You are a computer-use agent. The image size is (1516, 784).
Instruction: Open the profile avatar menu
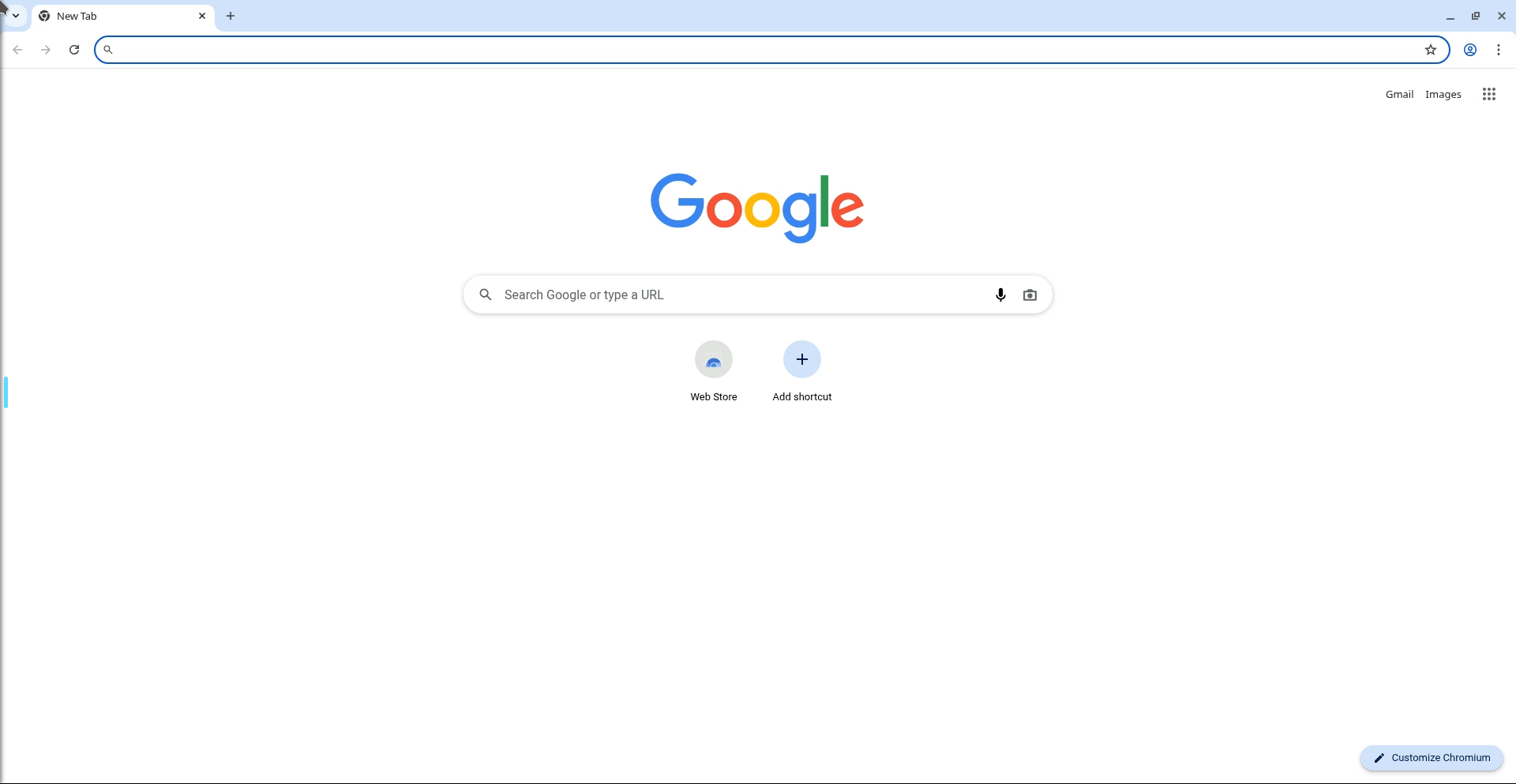click(x=1470, y=50)
